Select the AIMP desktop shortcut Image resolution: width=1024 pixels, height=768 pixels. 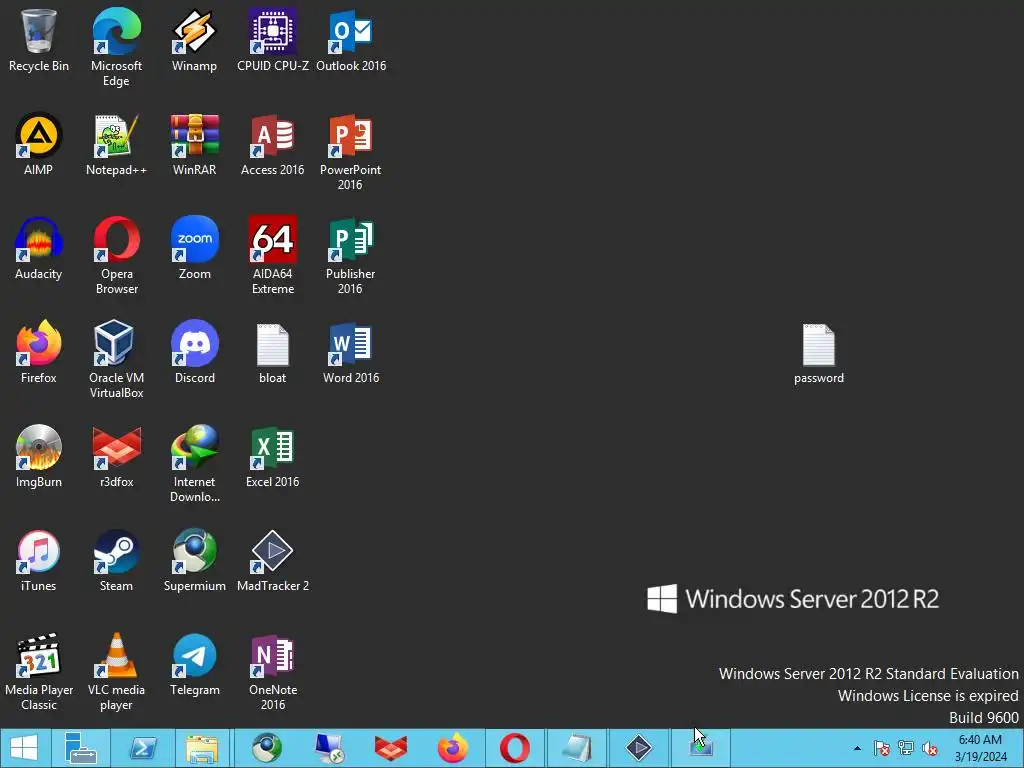coord(39,144)
